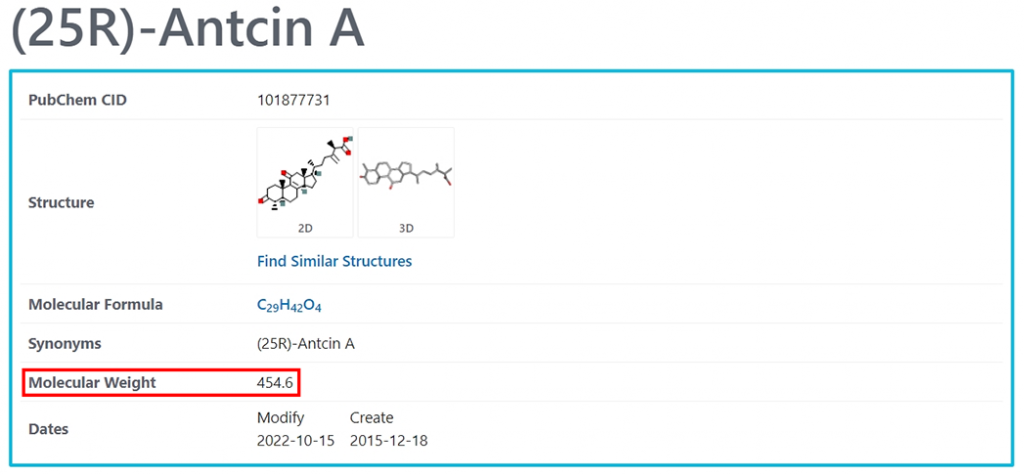Click the Find Similar Structures link
1024x475 pixels.
[334, 261]
